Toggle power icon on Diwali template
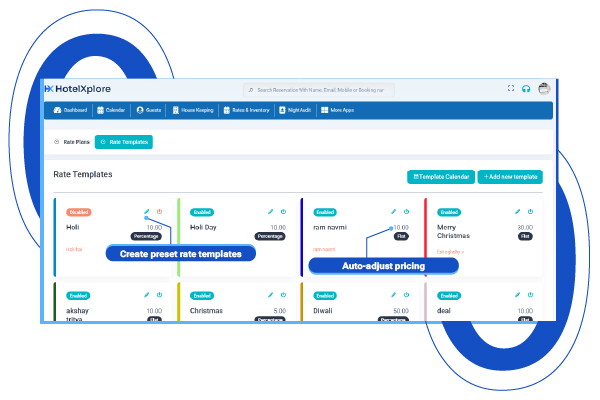The height and width of the screenshot is (400, 600). tap(406, 295)
